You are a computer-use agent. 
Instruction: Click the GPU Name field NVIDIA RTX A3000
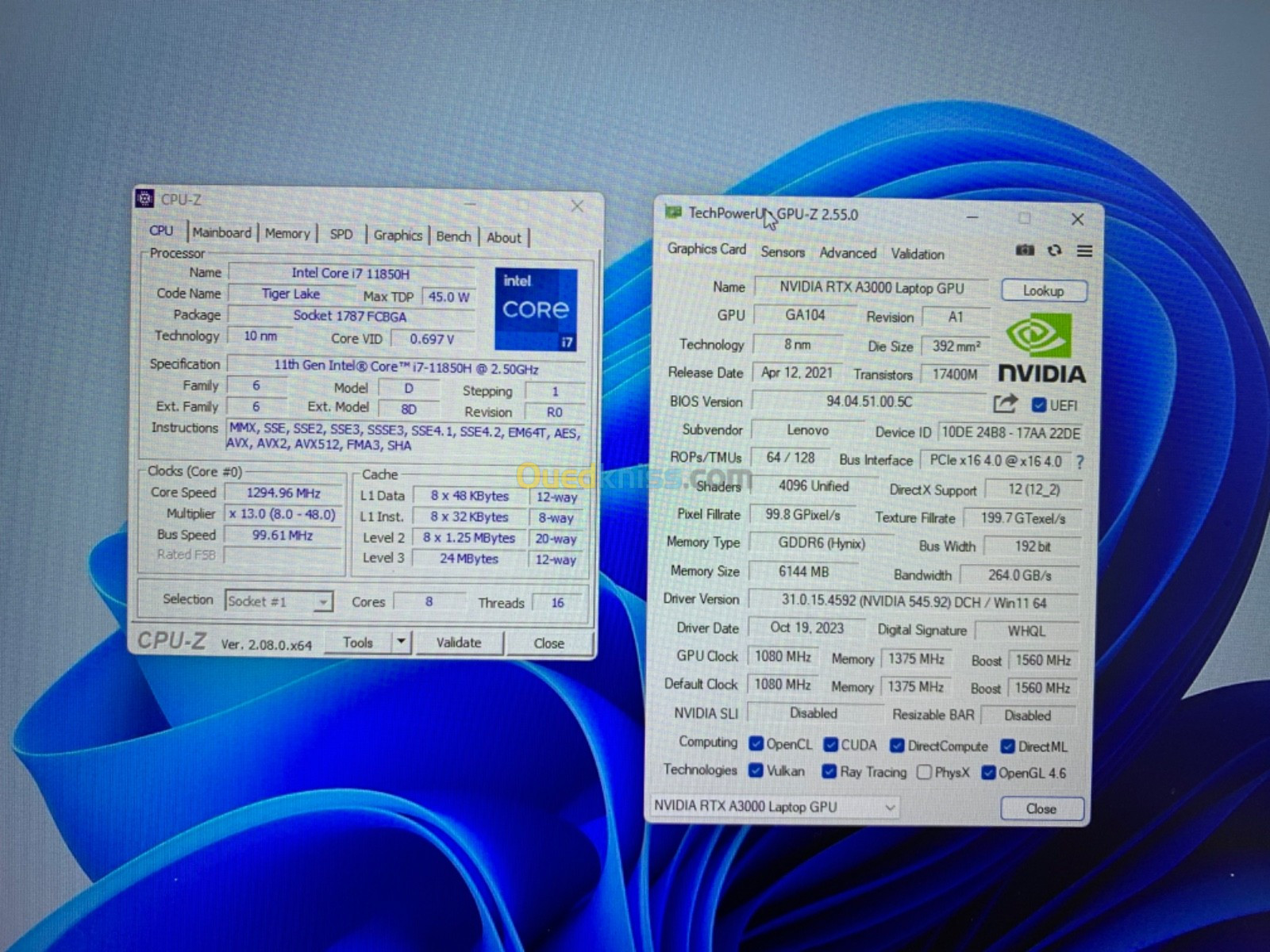coord(872,288)
